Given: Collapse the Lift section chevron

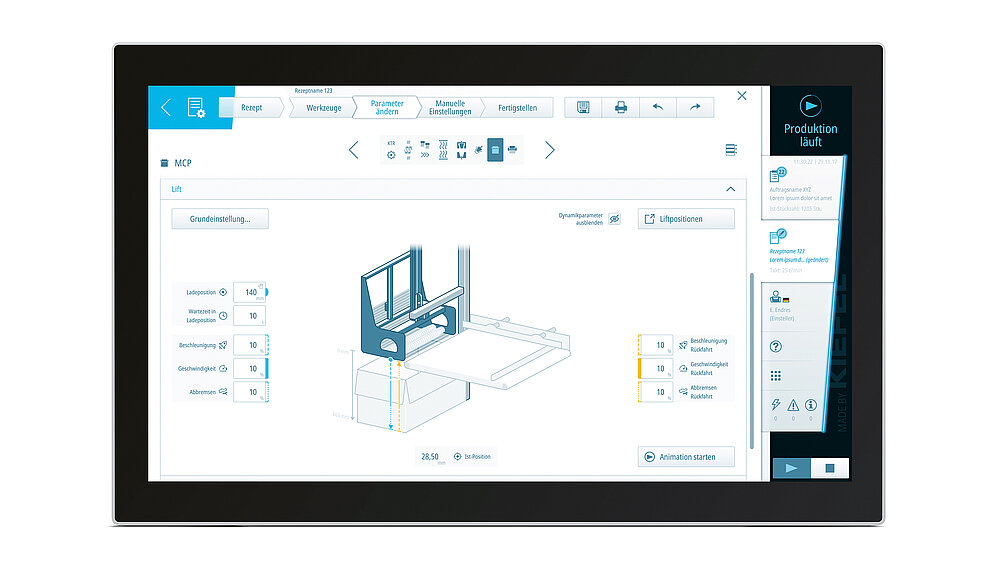Looking at the screenshot, I should pyautogui.click(x=730, y=189).
